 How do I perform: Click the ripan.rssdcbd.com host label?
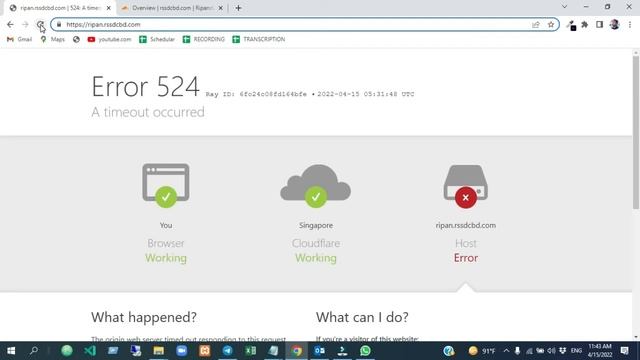[466, 225]
